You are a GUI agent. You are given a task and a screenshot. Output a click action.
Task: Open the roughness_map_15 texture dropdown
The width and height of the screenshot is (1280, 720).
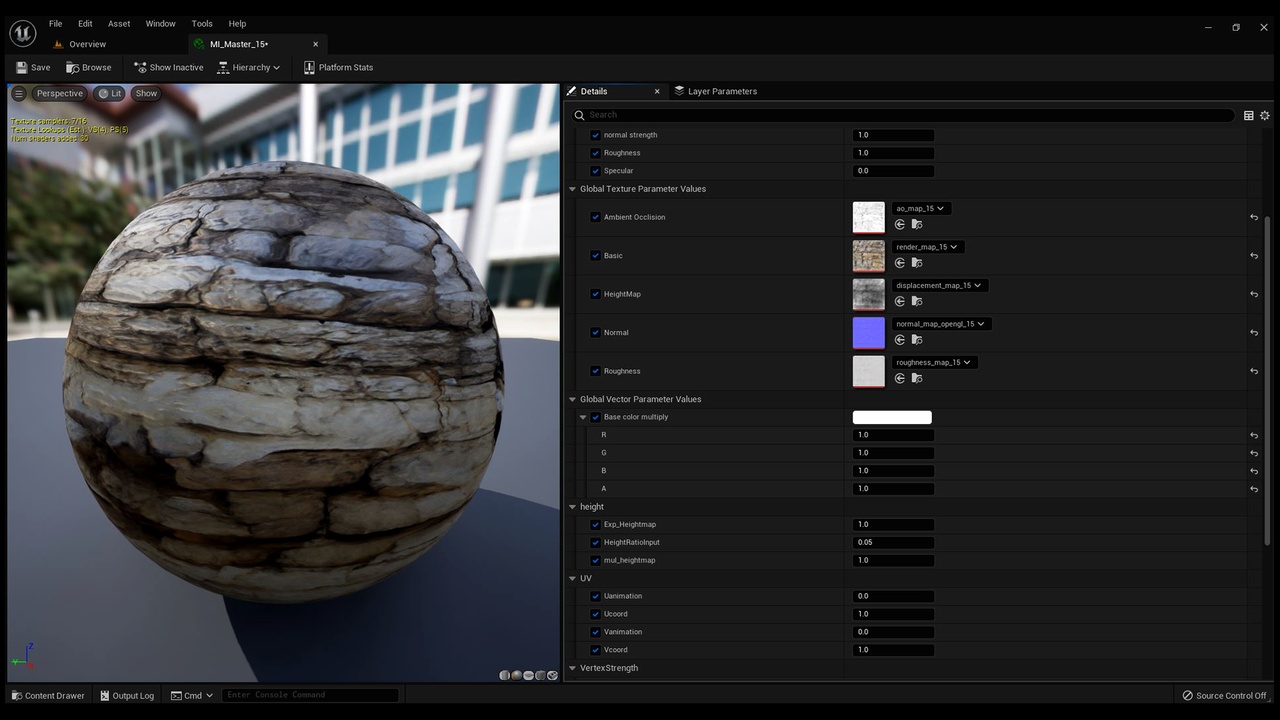point(934,362)
